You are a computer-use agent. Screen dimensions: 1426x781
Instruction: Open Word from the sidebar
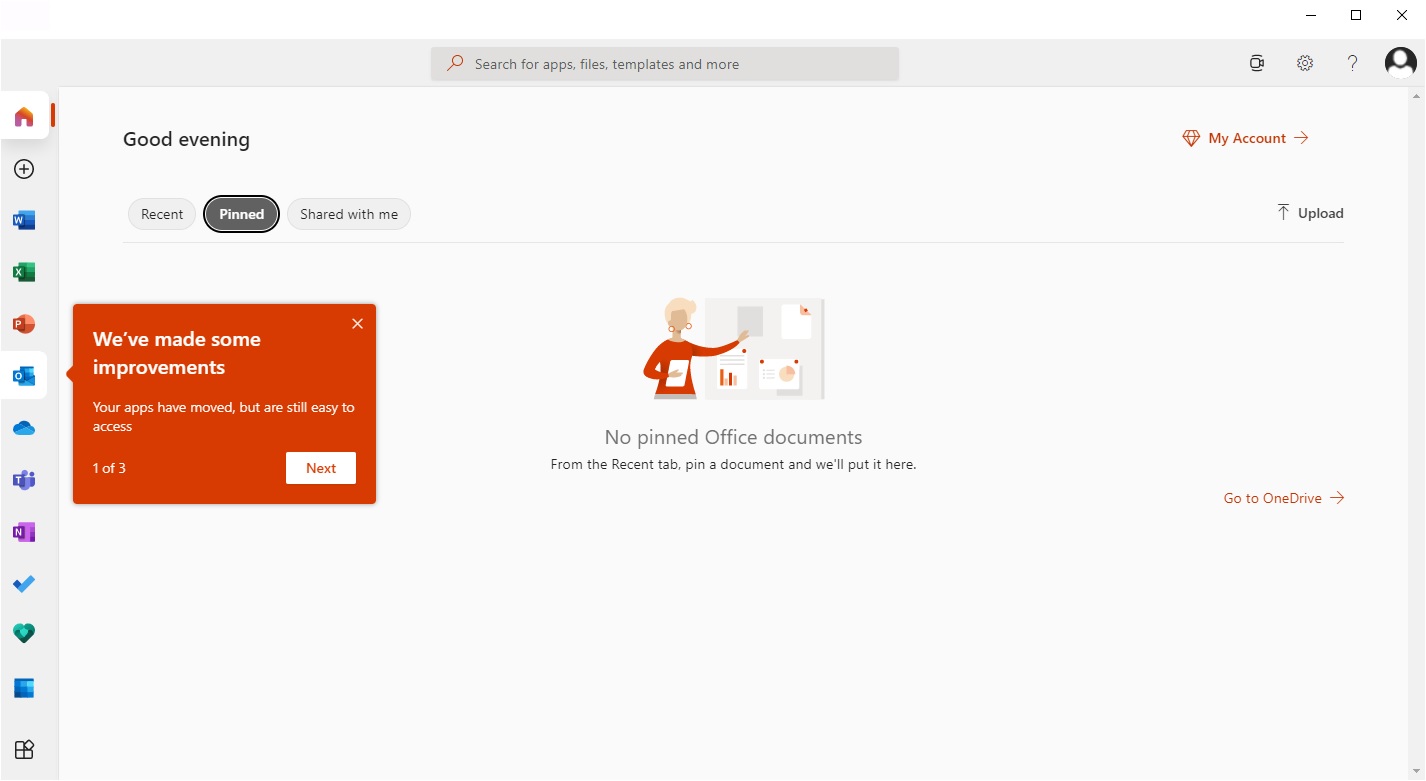click(x=24, y=219)
